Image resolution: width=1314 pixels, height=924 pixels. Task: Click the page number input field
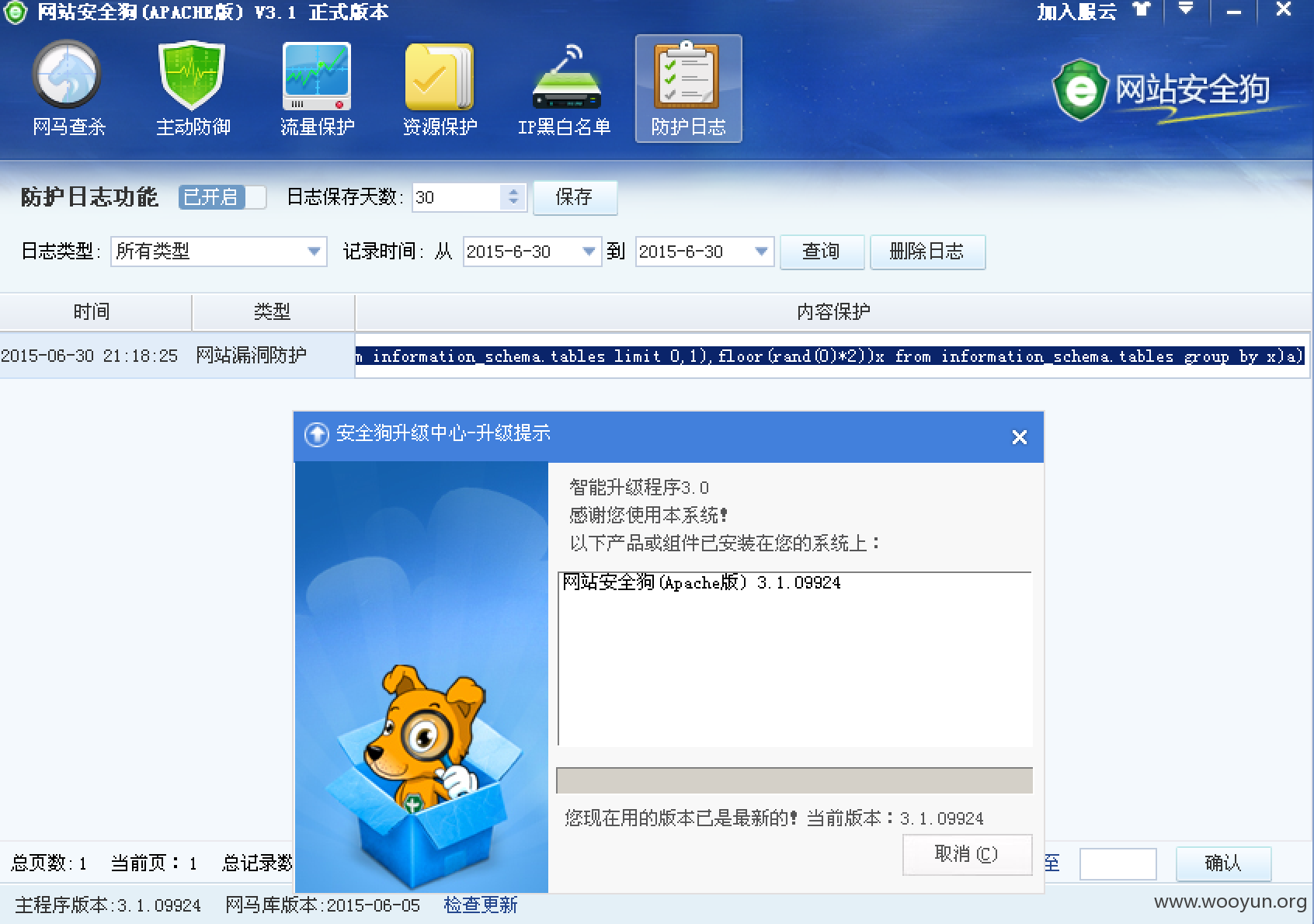(x=1118, y=863)
